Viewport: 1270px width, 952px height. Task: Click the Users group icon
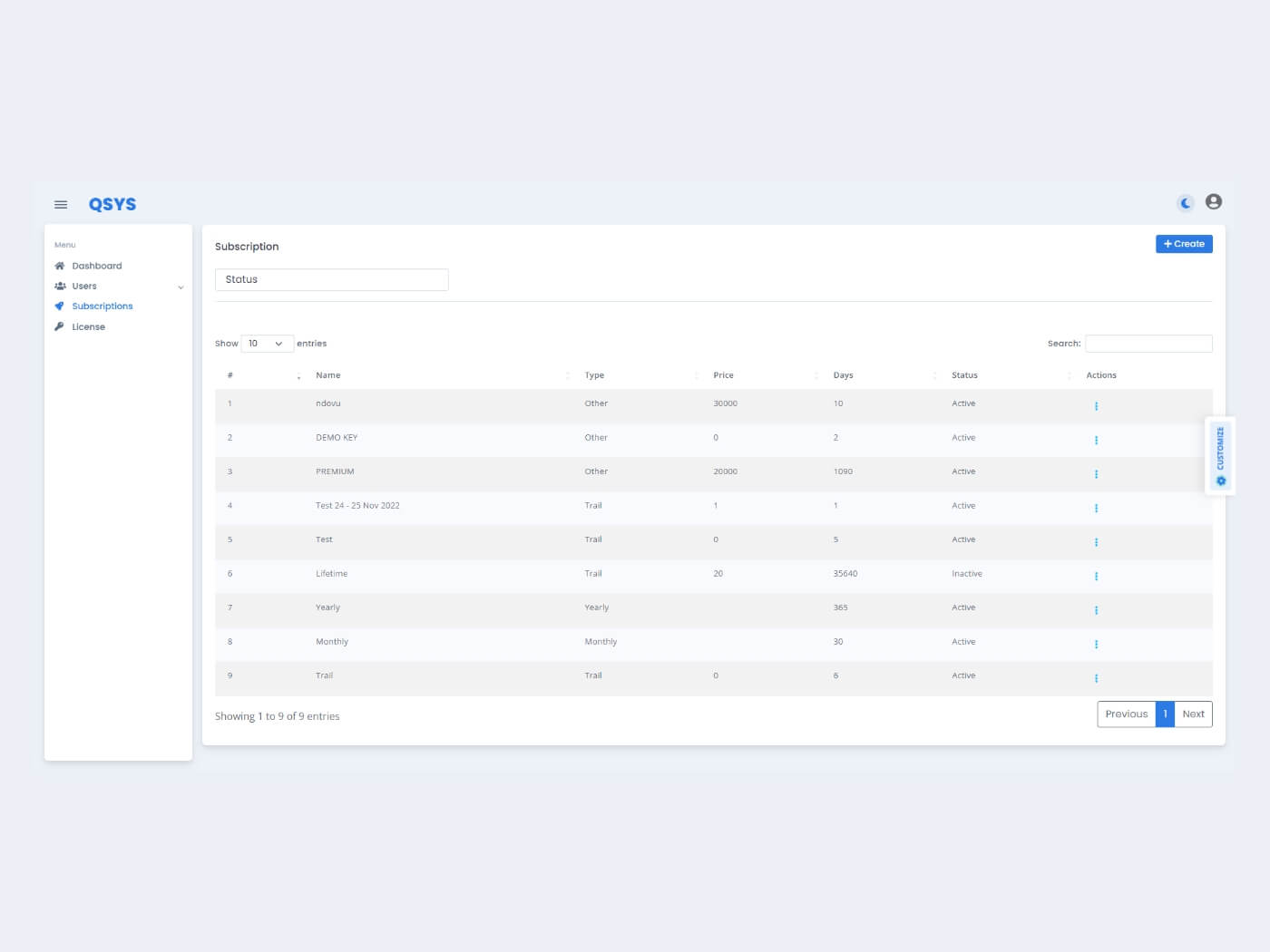tap(60, 286)
